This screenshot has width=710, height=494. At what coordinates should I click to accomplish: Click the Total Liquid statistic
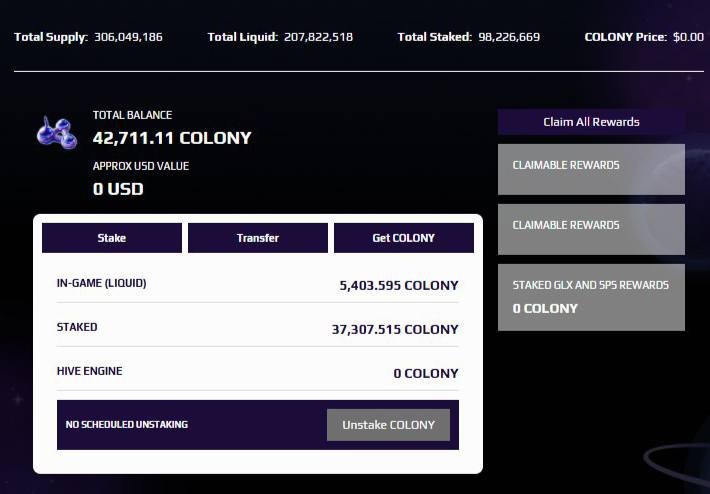280,37
